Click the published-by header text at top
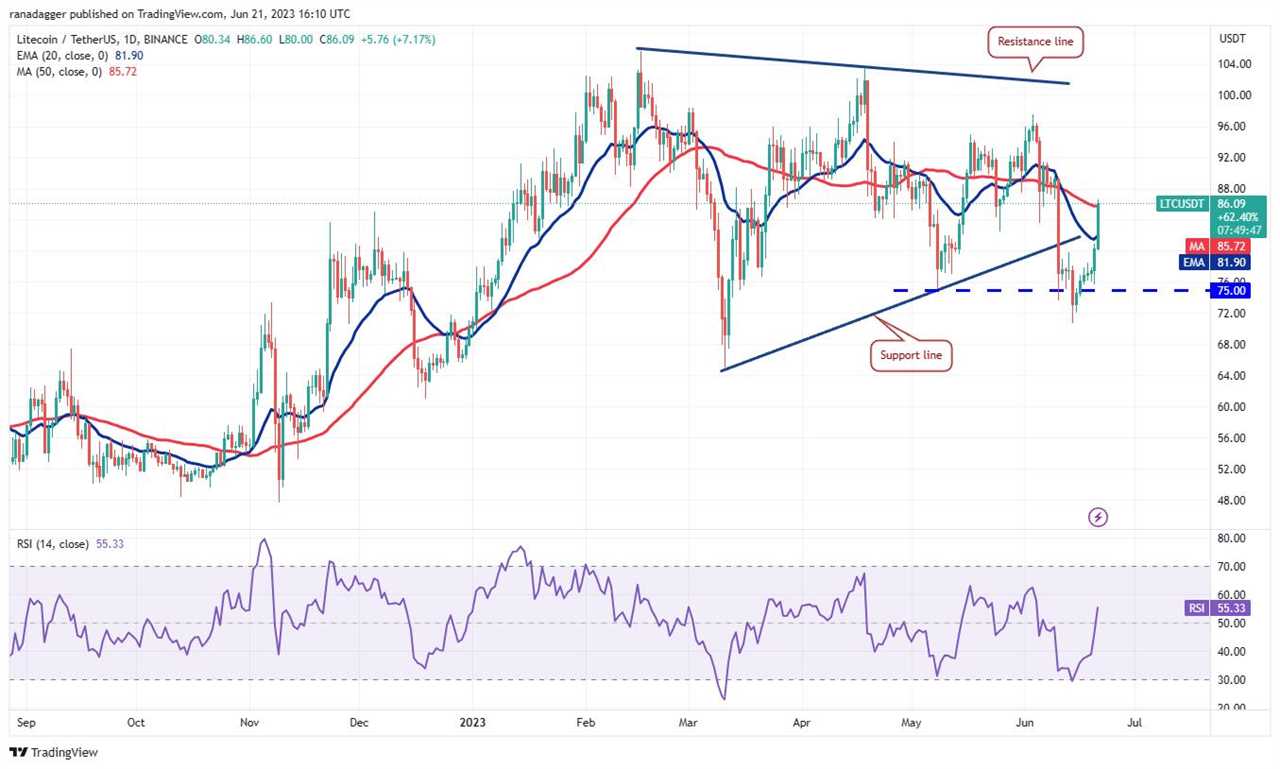The image size is (1280, 769). 180,14
